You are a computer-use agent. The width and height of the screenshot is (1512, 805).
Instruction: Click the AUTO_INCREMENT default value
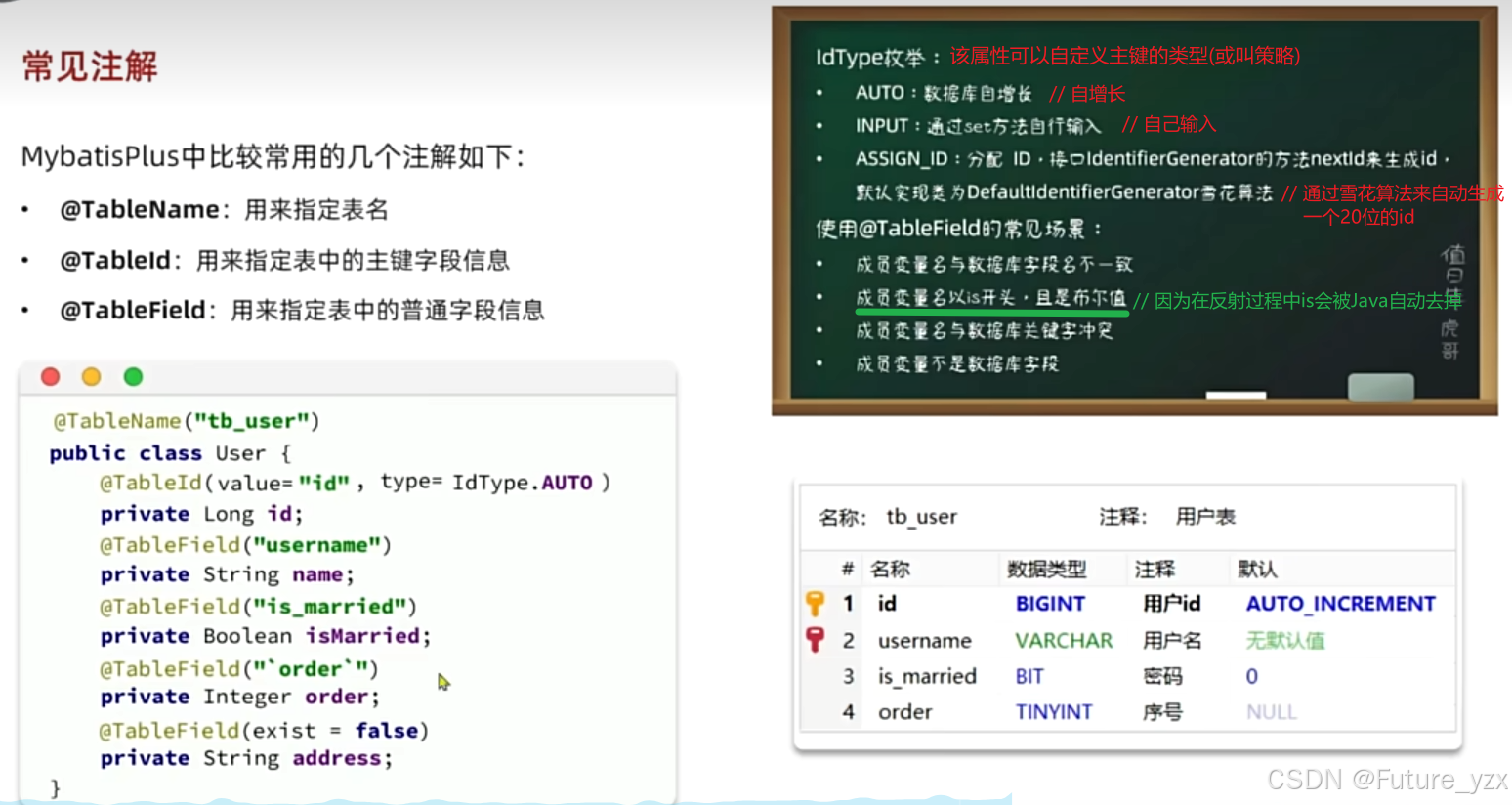pyautogui.click(x=1341, y=604)
